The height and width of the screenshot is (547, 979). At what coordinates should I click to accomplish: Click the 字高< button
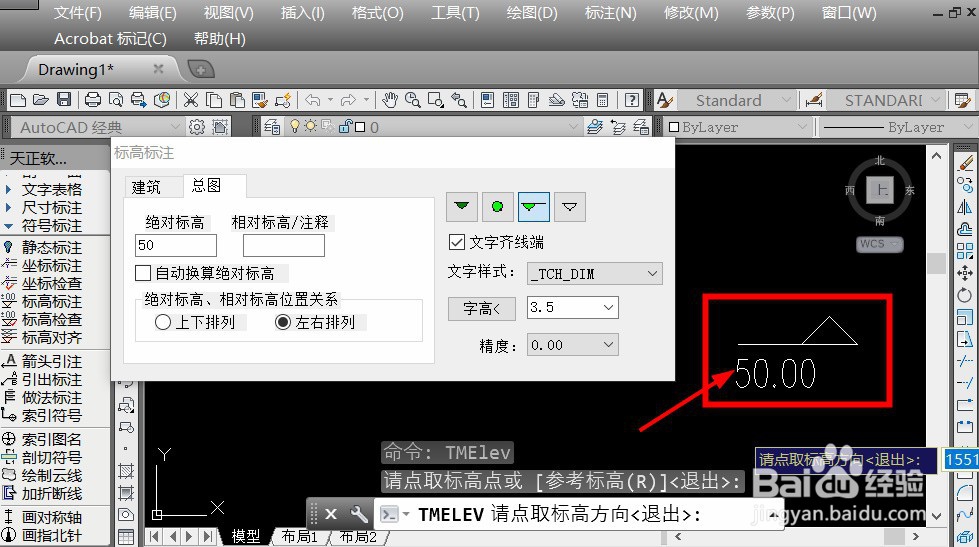coord(481,308)
